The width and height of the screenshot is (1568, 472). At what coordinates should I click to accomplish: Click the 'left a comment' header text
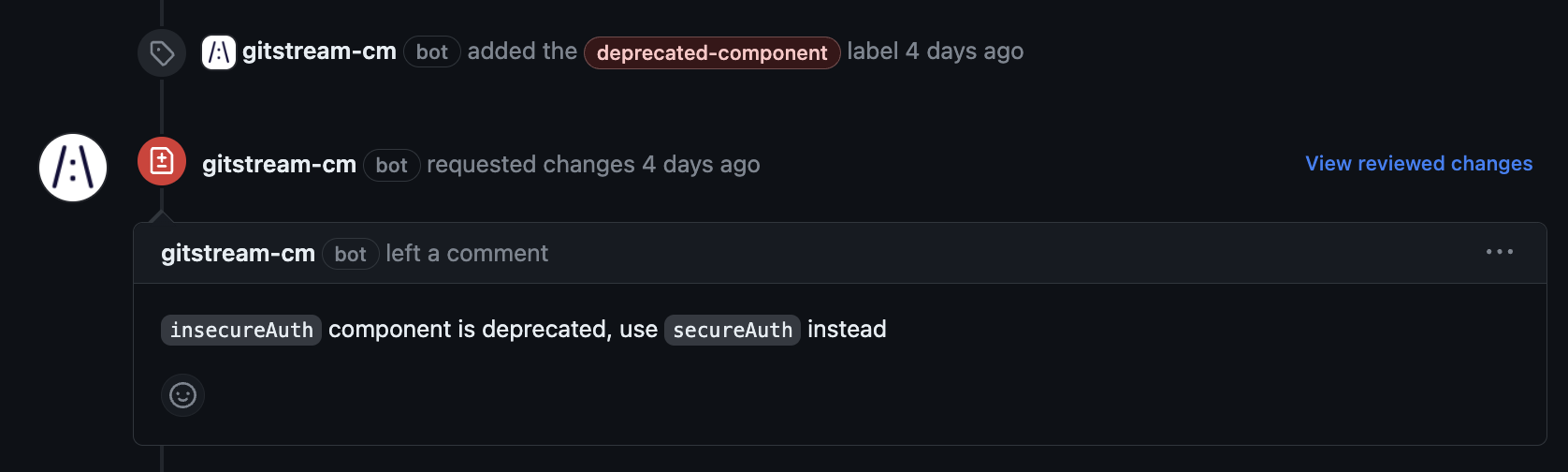pos(467,253)
